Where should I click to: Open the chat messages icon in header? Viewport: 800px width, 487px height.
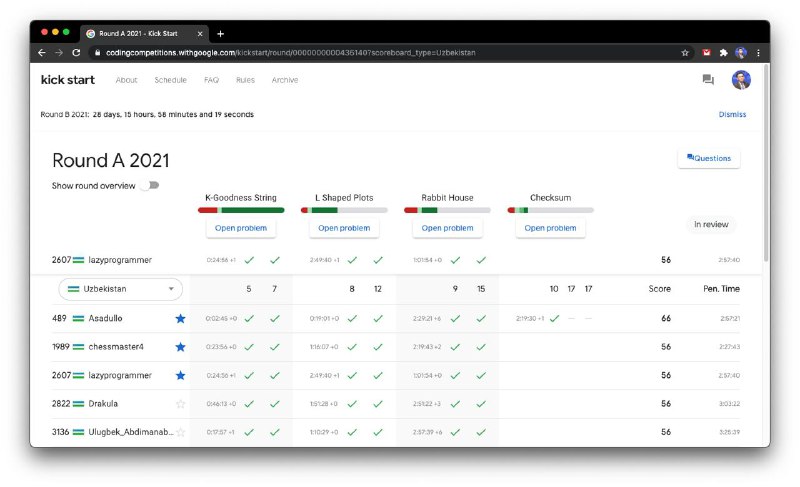coord(708,80)
